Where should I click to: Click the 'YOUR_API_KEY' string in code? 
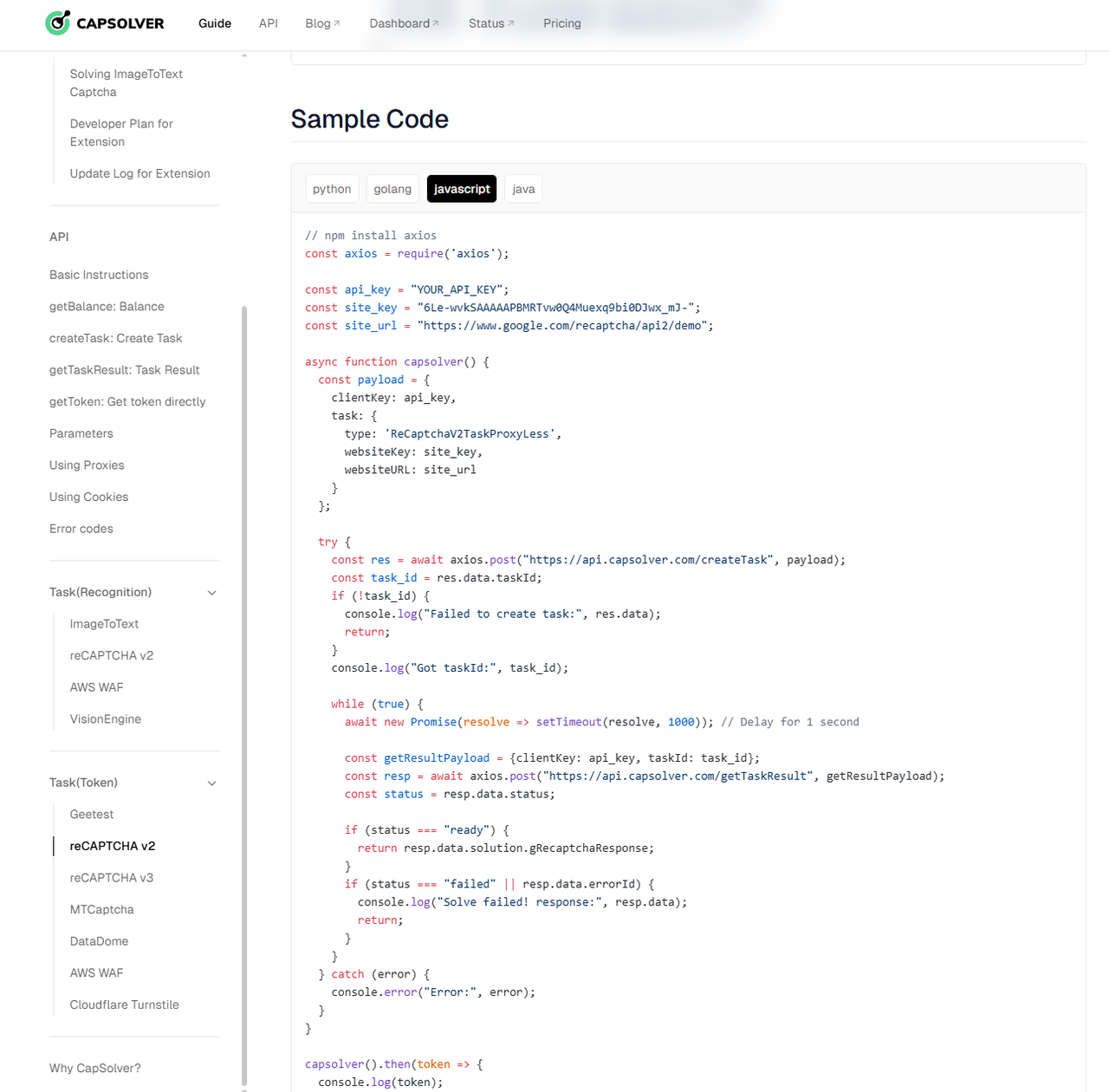(457, 289)
